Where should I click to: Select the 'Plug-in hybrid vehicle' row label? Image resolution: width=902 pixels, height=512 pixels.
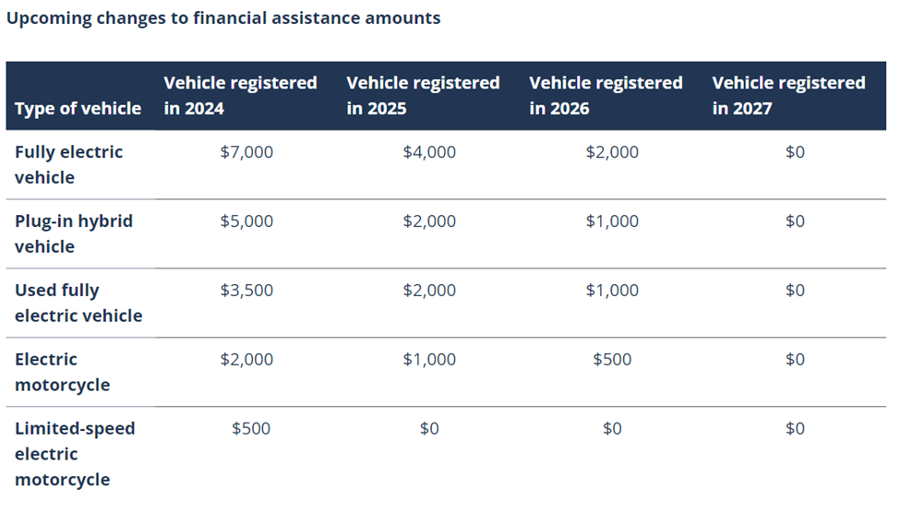74,234
